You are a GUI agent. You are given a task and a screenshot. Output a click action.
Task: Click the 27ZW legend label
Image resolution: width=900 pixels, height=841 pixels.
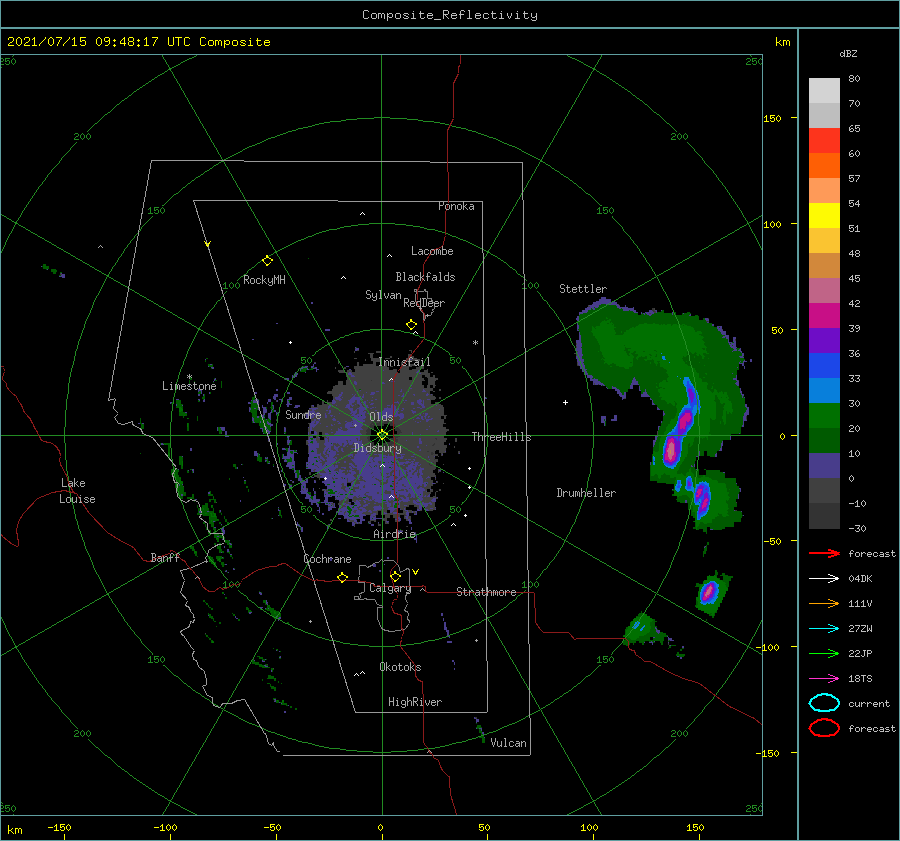tap(860, 629)
